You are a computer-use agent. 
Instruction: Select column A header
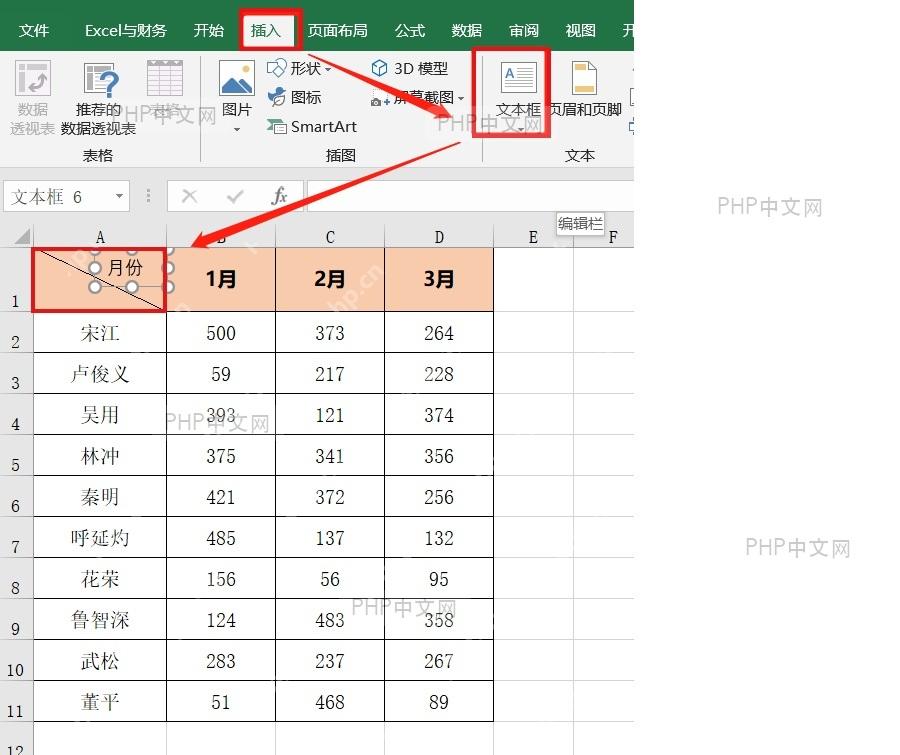[100, 237]
